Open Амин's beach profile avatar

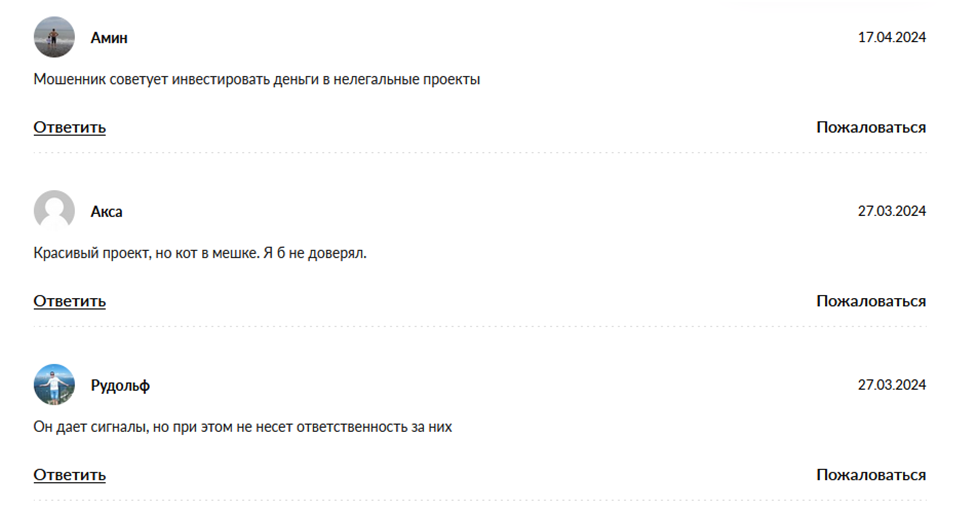tap(54, 37)
